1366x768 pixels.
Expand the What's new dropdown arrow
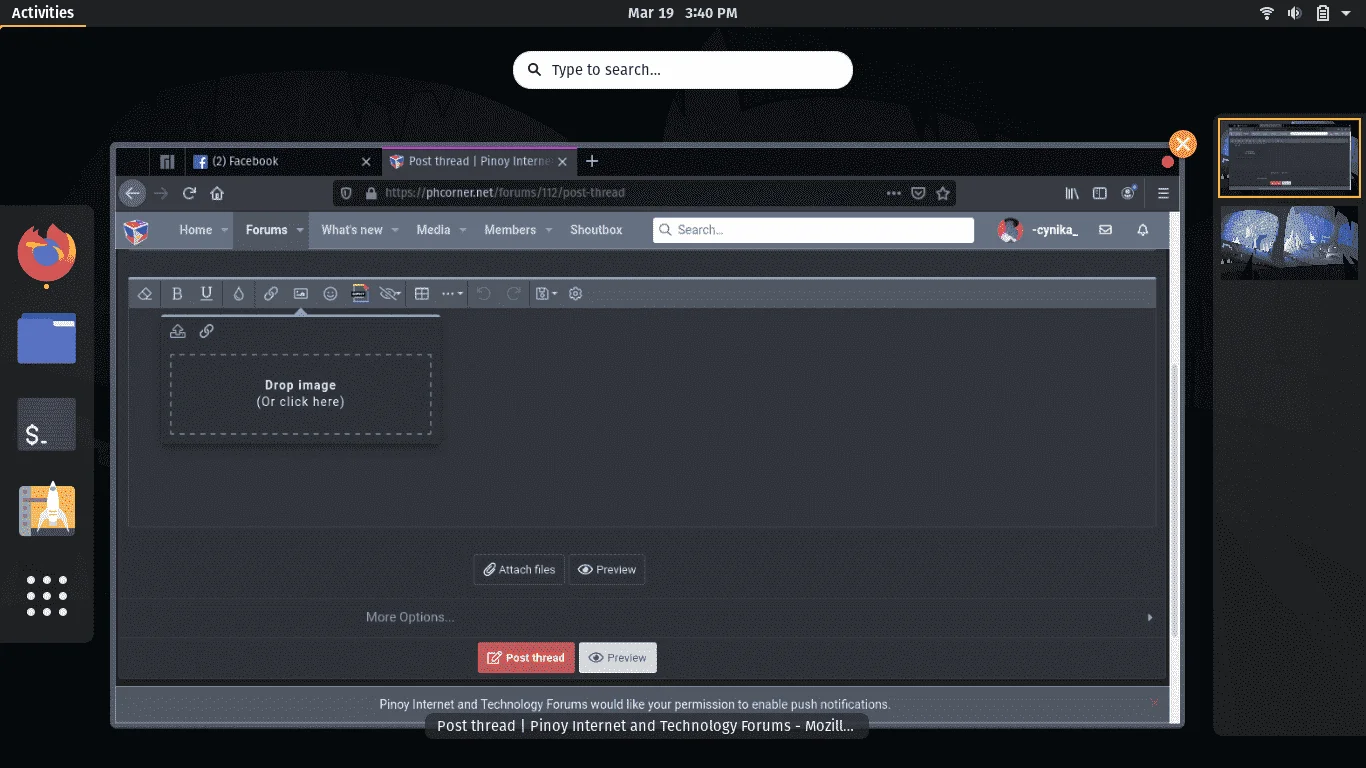tap(395, 230)
